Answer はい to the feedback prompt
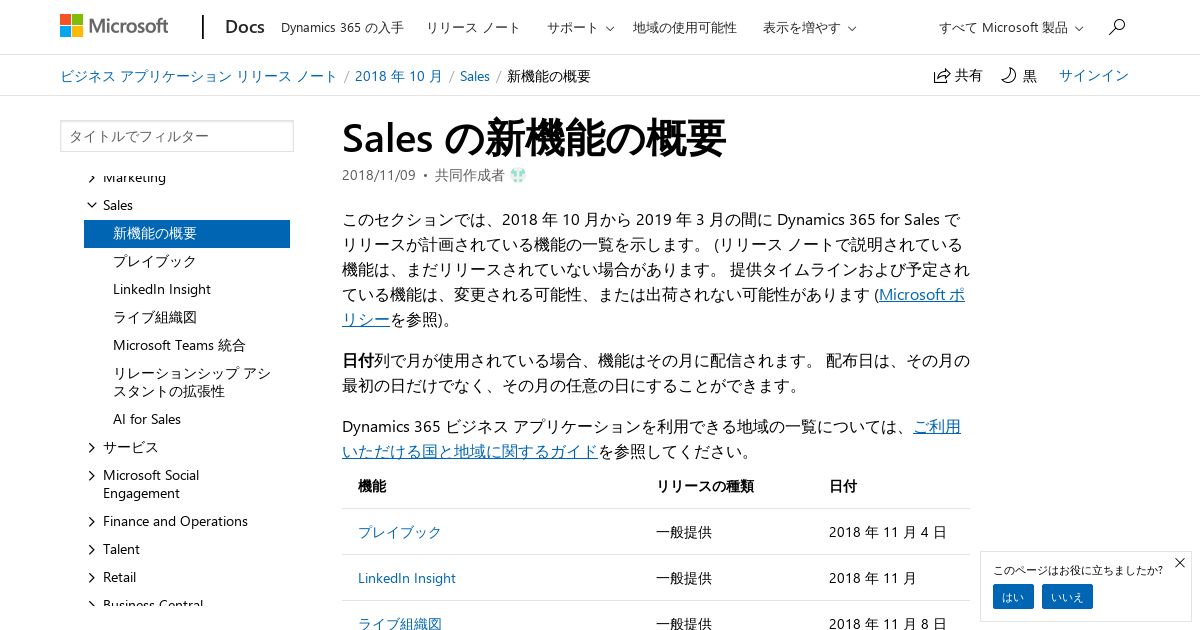1200x630 pixels. (1013, 597)
